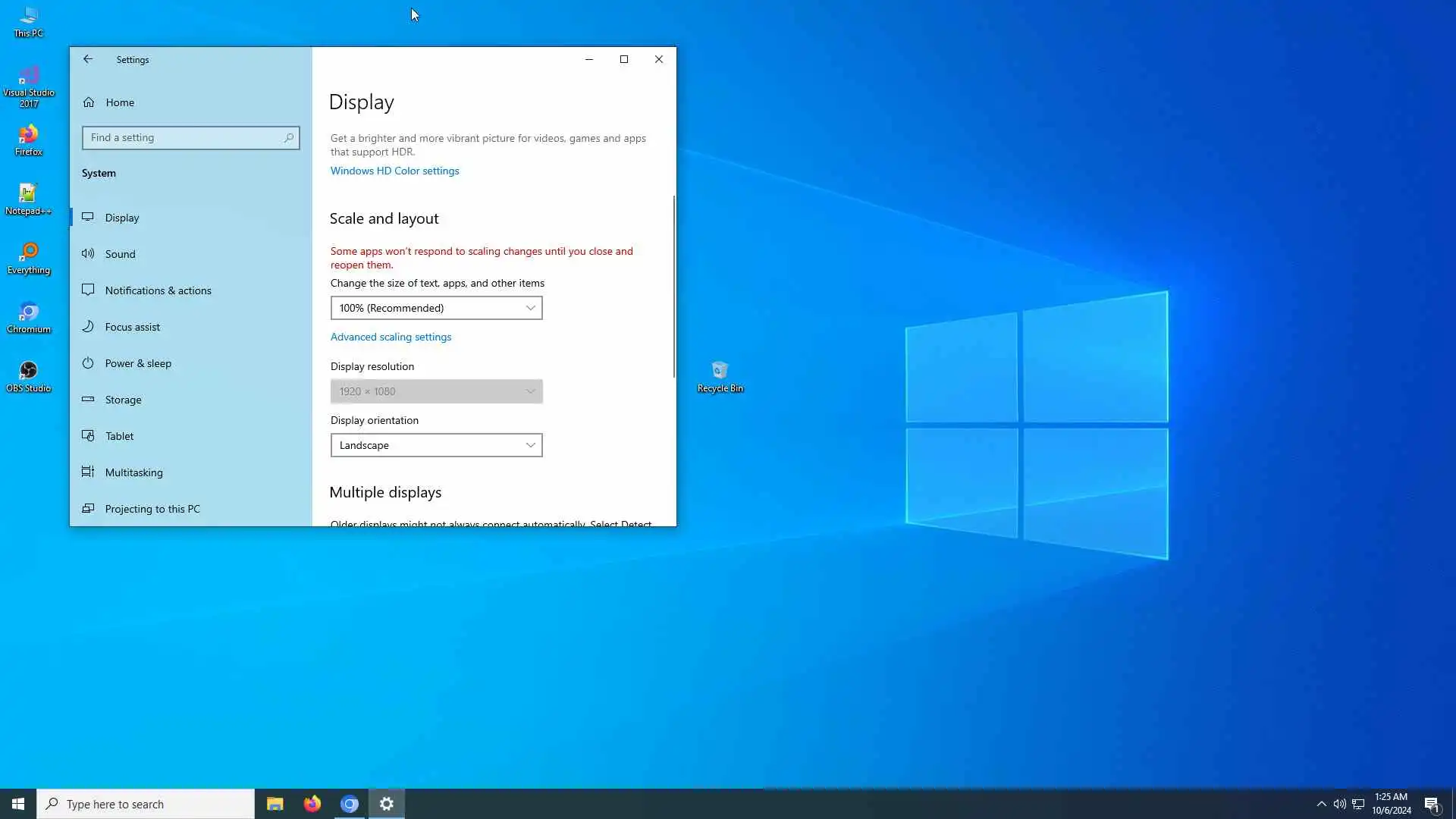Open File Explorer from the taskbar

[x=275, y=804]
